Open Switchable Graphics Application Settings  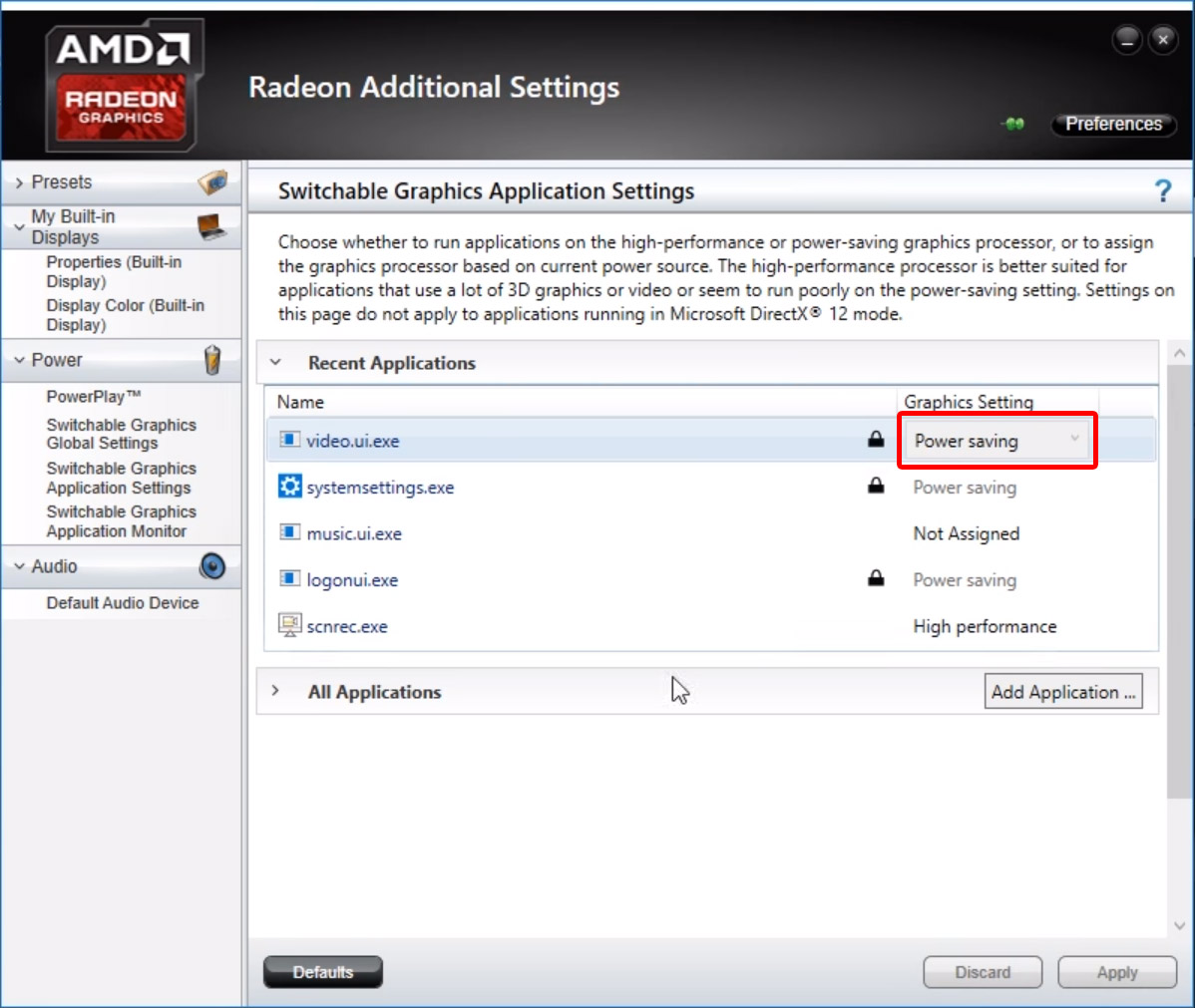tap(121, 478)
